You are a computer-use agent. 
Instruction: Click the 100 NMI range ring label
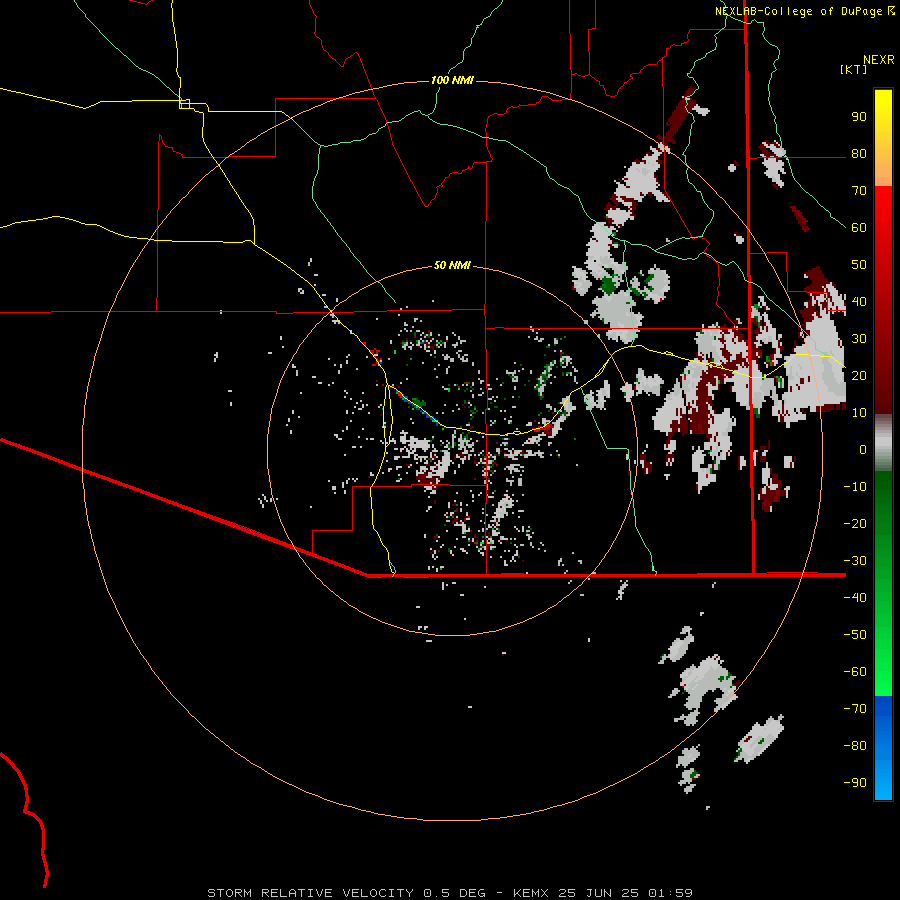coord(452,80)
